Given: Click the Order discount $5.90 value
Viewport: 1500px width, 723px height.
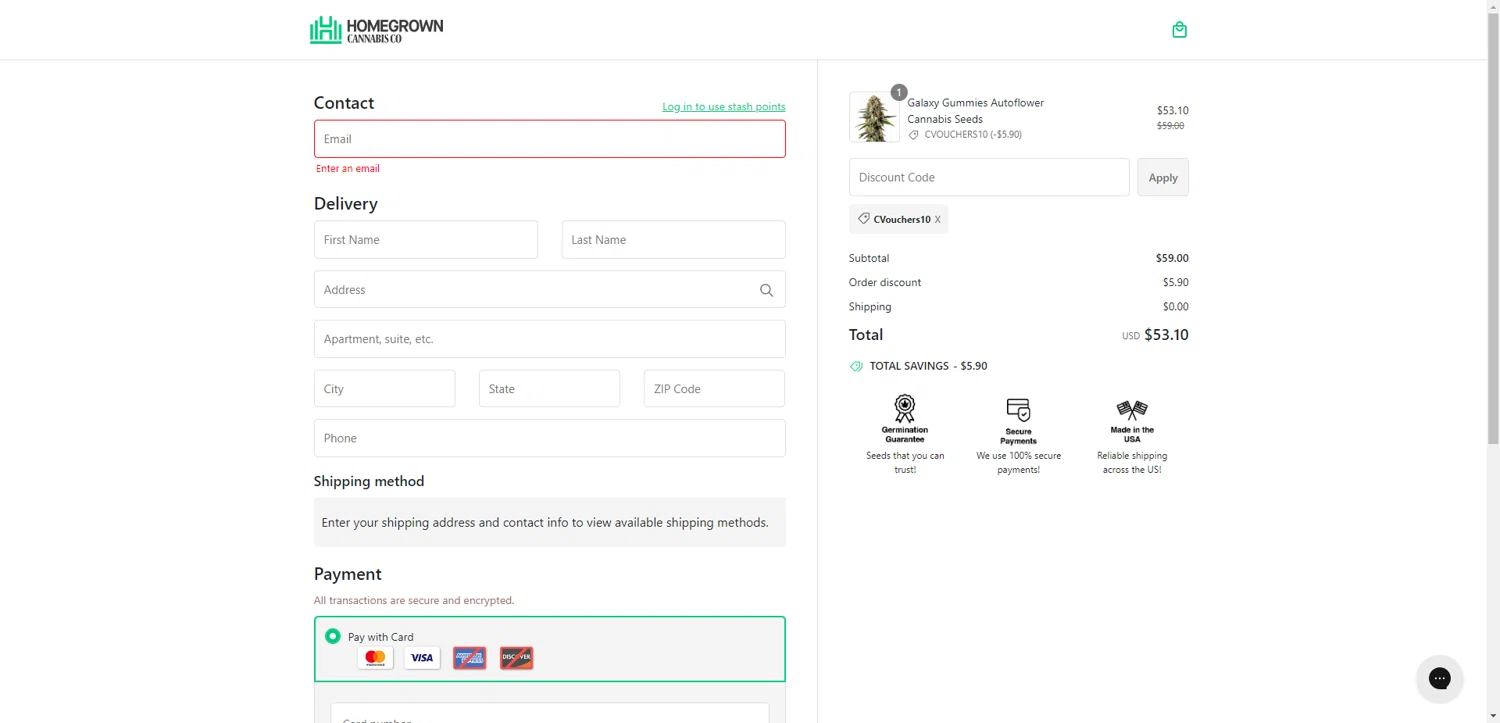Looking at the screenshot, I should point(1175,283).
